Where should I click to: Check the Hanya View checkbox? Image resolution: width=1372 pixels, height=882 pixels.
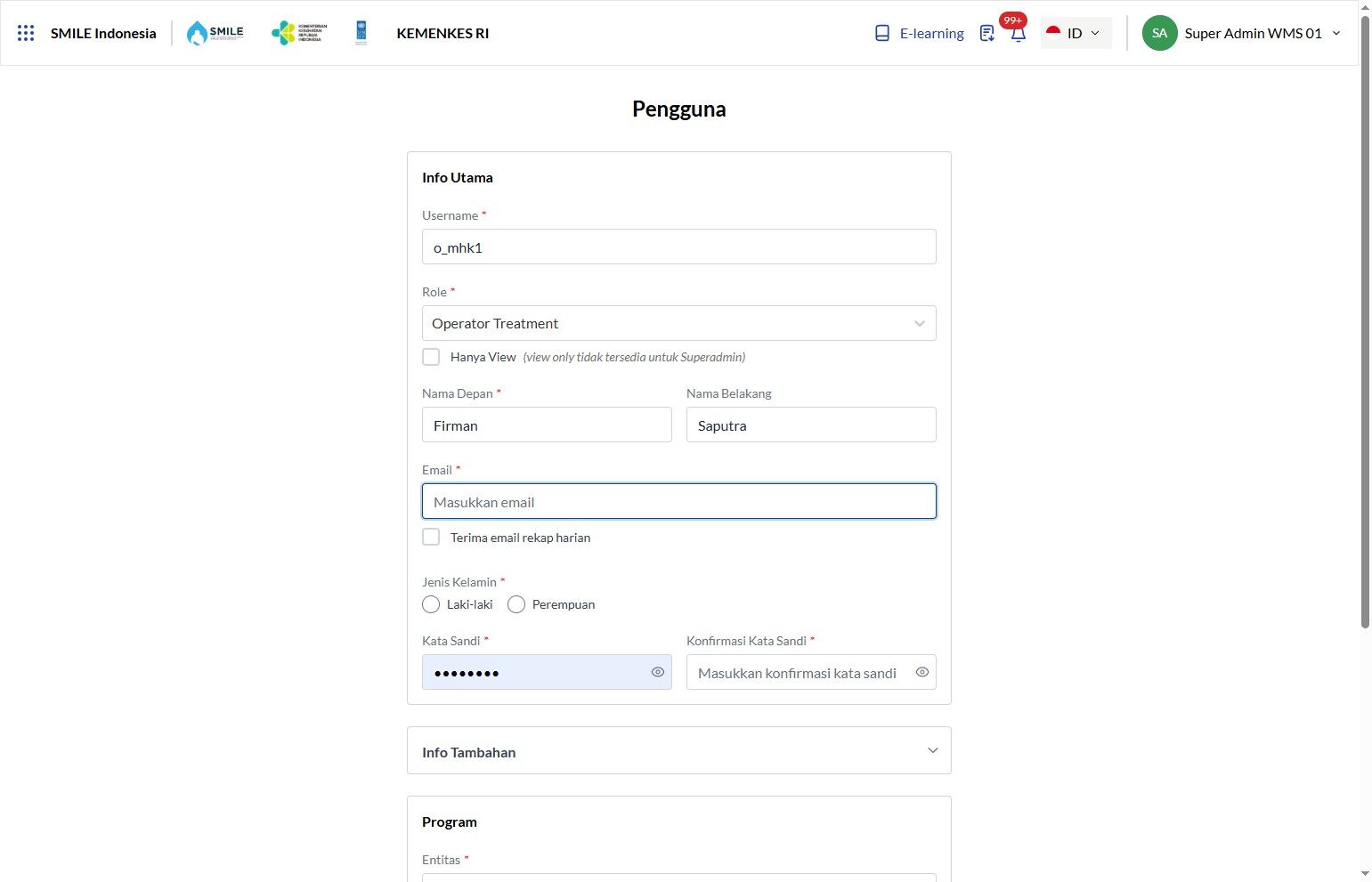tap(431, 357)
